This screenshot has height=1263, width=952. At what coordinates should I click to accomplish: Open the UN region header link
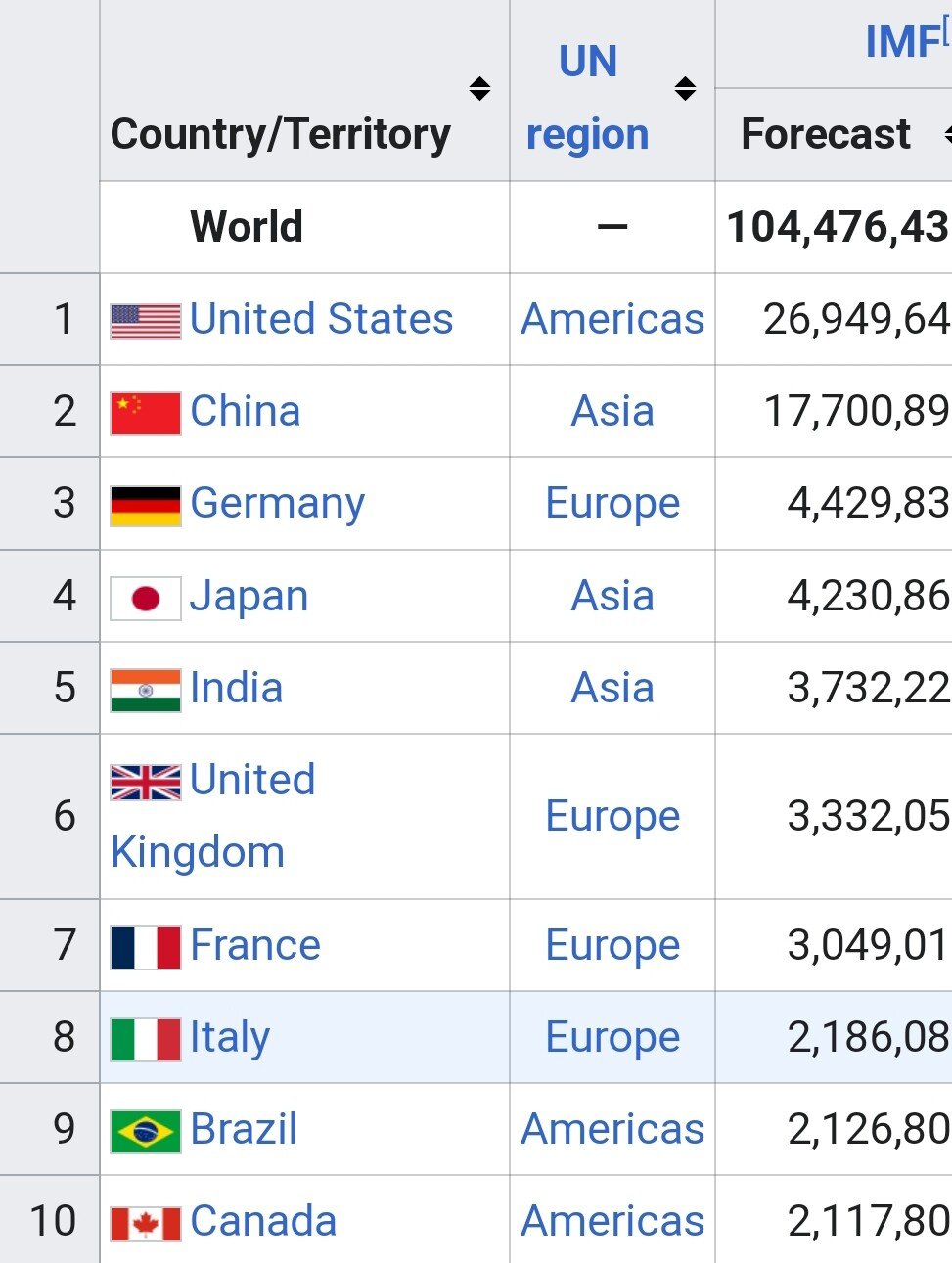click(x=587, y=98)
